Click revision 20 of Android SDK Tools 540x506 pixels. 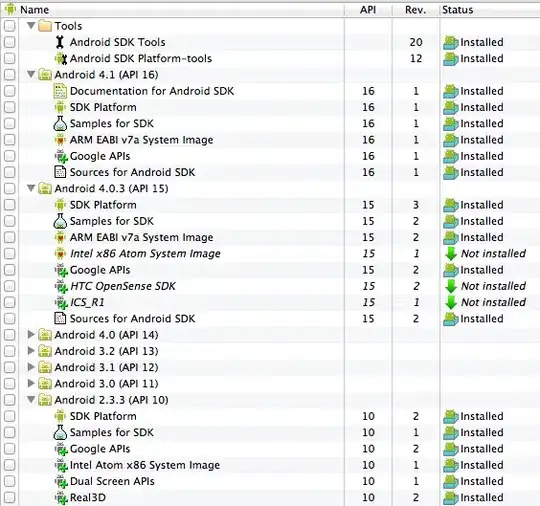(x=416, y=42)
